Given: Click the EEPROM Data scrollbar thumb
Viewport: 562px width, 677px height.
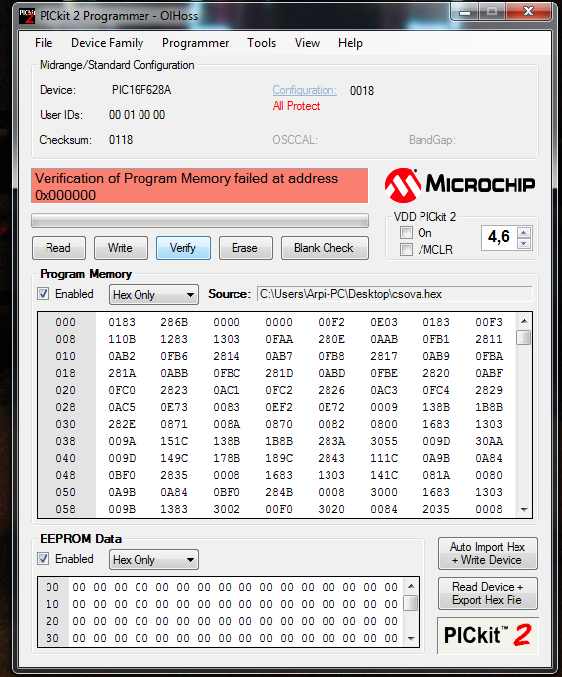Looking at the screenshot, I should click(411, 603).
